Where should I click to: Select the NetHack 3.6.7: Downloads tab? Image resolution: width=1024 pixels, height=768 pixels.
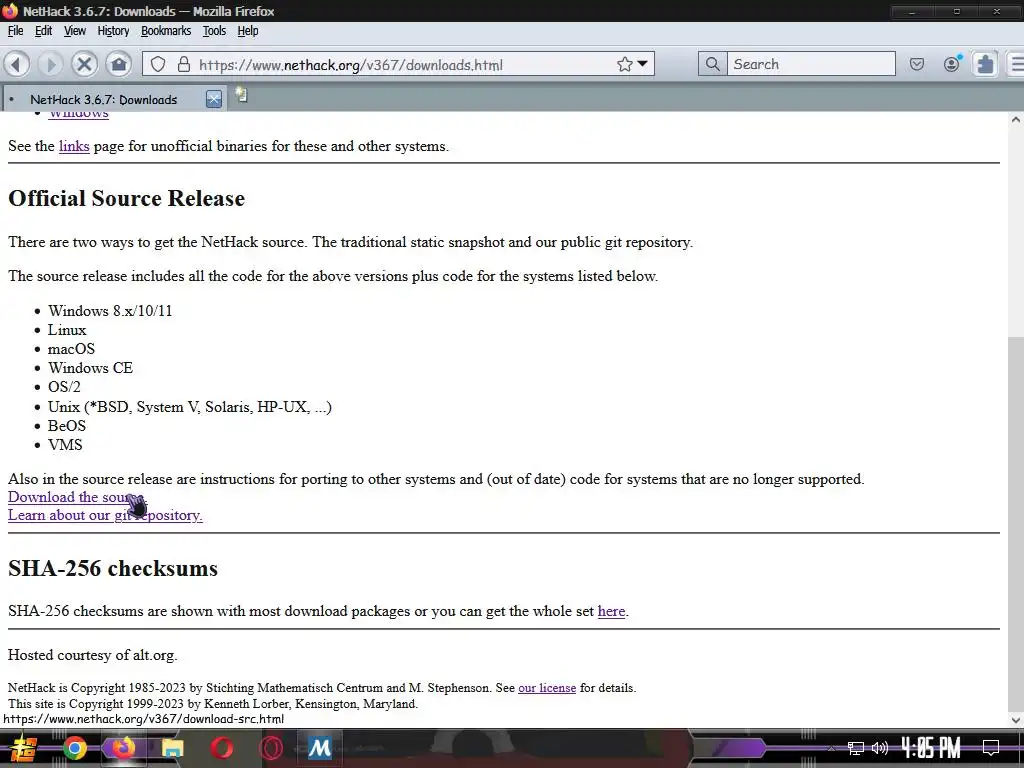coord(103,99)
